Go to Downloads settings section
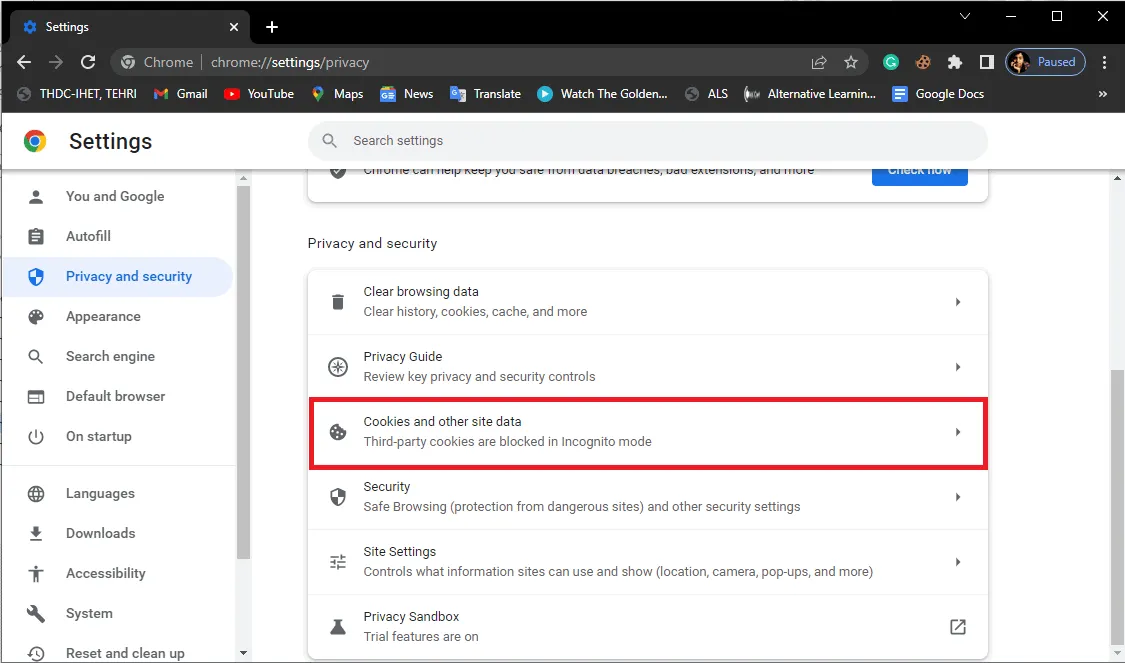Image resolution: width=1125 pixels, height=663 pixels. click(100, 533)
